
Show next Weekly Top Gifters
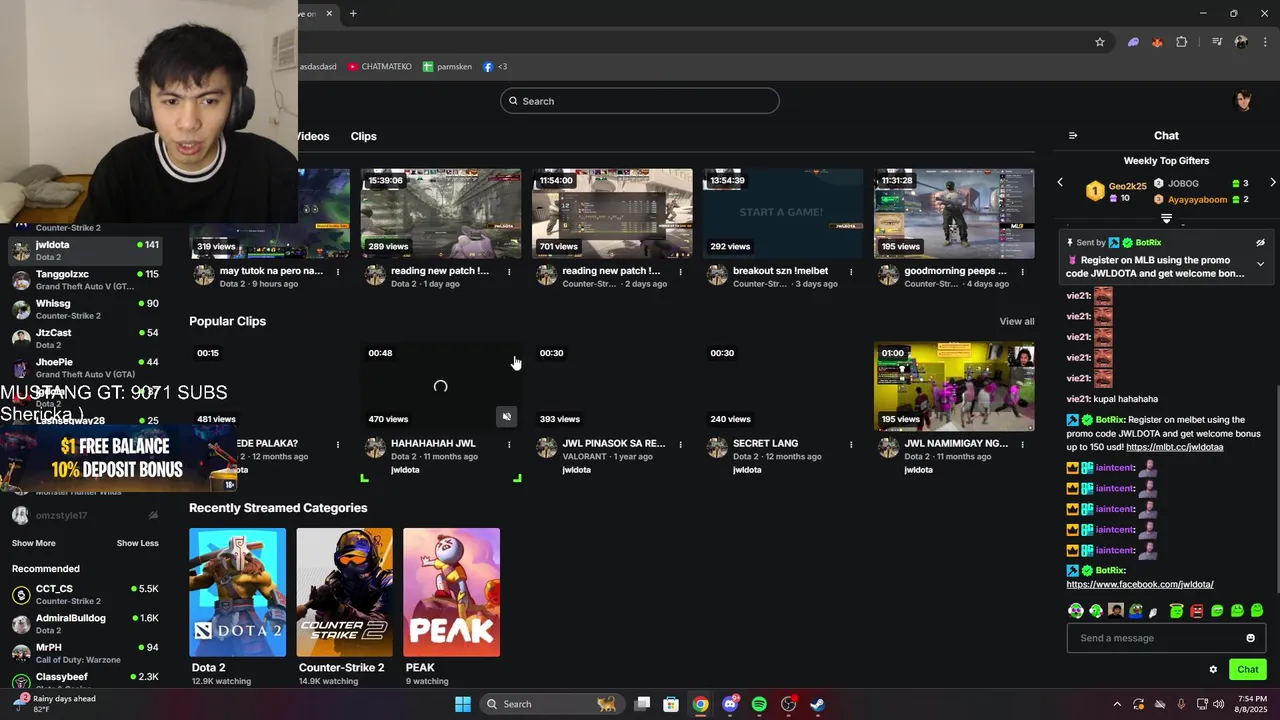pyautogui.click(x=1272, y=183)
